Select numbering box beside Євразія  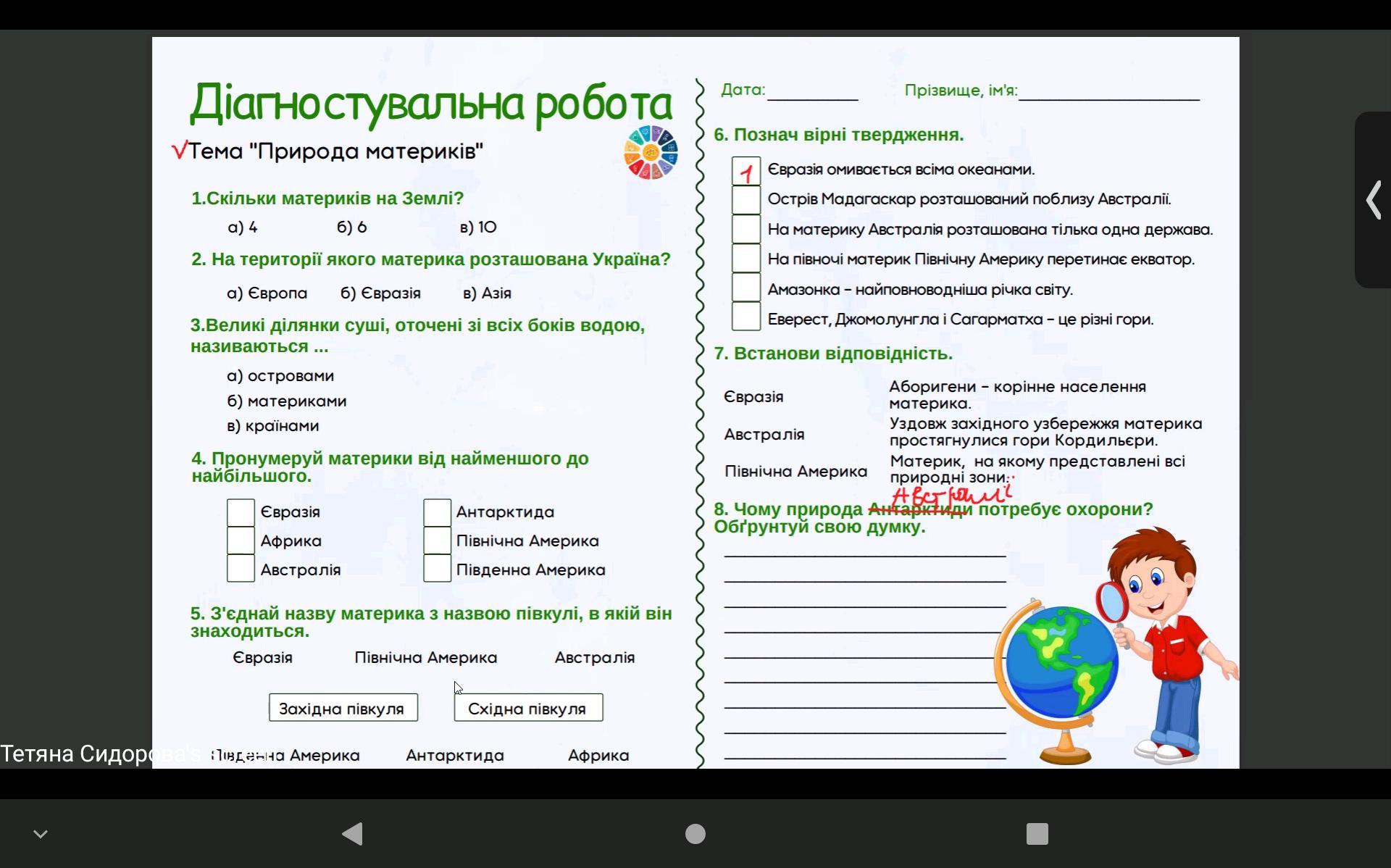241,512
